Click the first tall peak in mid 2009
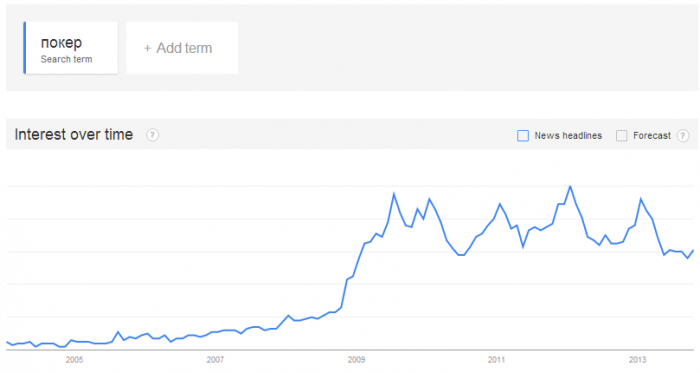 (x=394, y=194)
